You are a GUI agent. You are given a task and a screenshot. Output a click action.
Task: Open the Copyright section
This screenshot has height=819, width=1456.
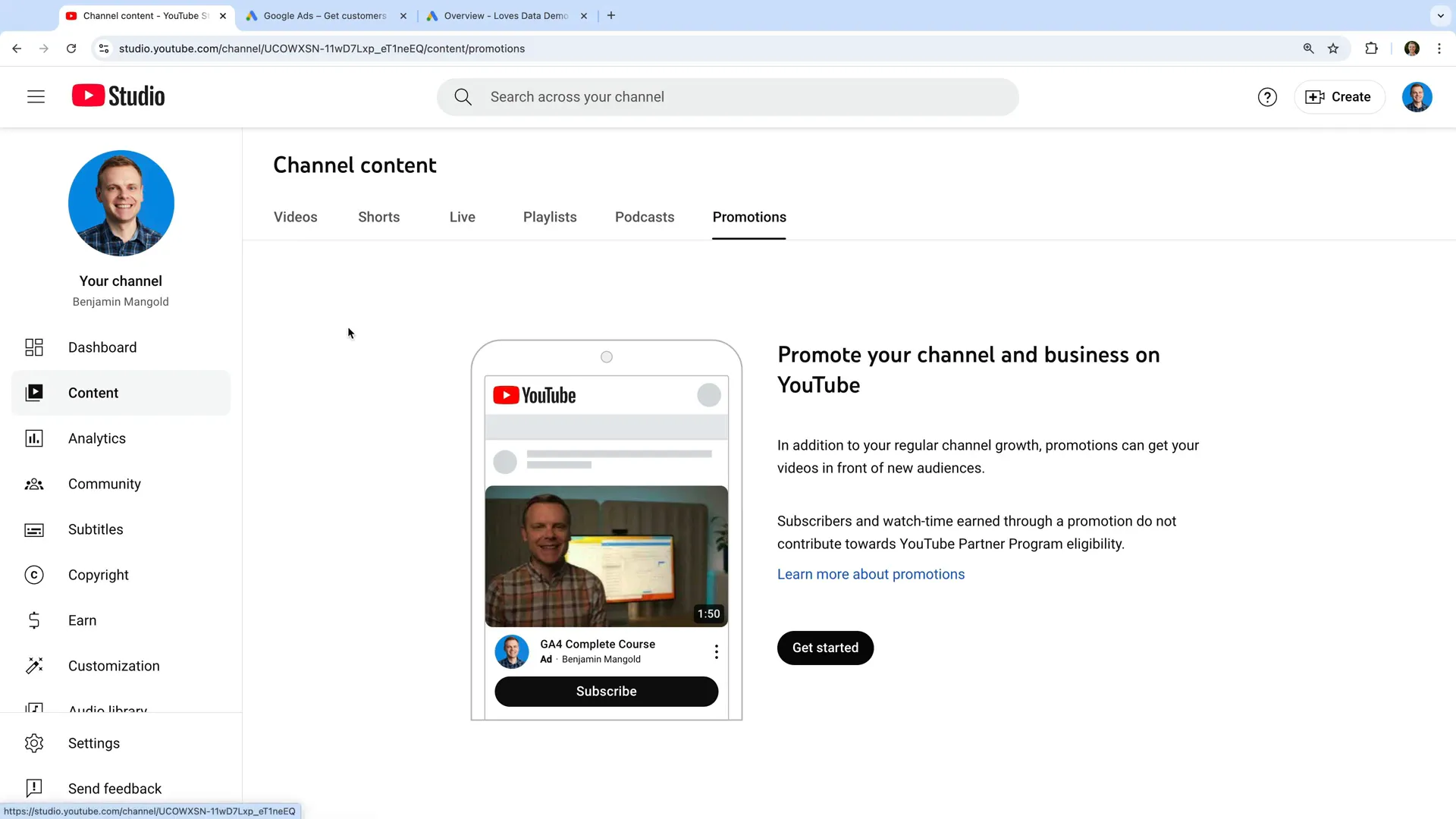98,575
